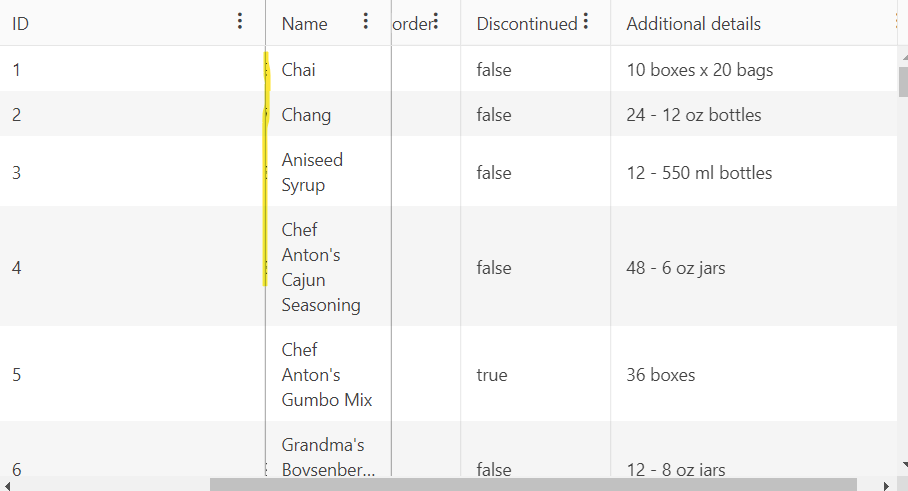Sort by the Name column header
This screenshot has height=491, width=908.
tap(305, 24)
